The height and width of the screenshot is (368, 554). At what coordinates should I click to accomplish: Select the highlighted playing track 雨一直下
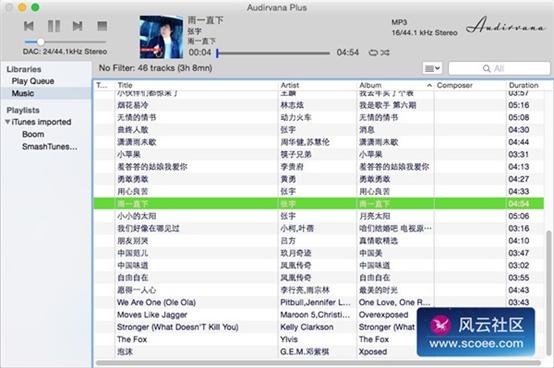pyautogui.click(x=318, y=204)
